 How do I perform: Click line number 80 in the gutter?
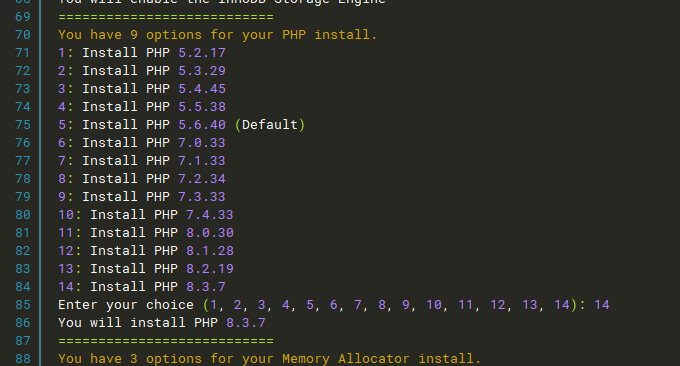pyautogui.click(x=23, y=215)
